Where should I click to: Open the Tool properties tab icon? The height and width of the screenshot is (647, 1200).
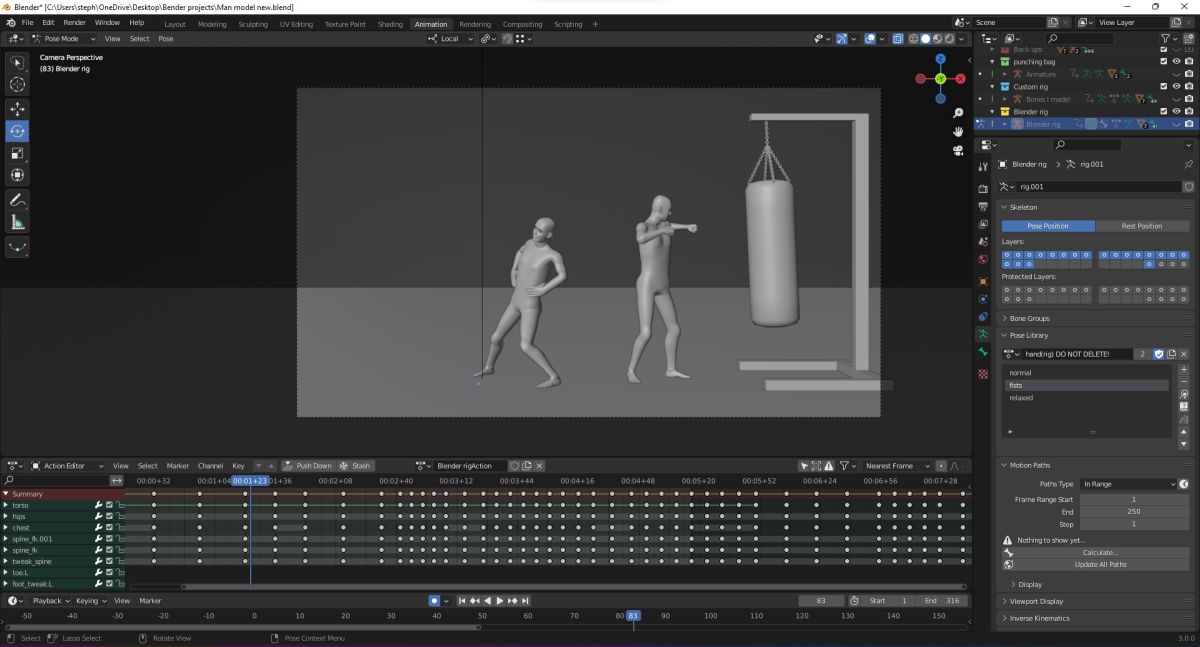[x=984, y=165]
